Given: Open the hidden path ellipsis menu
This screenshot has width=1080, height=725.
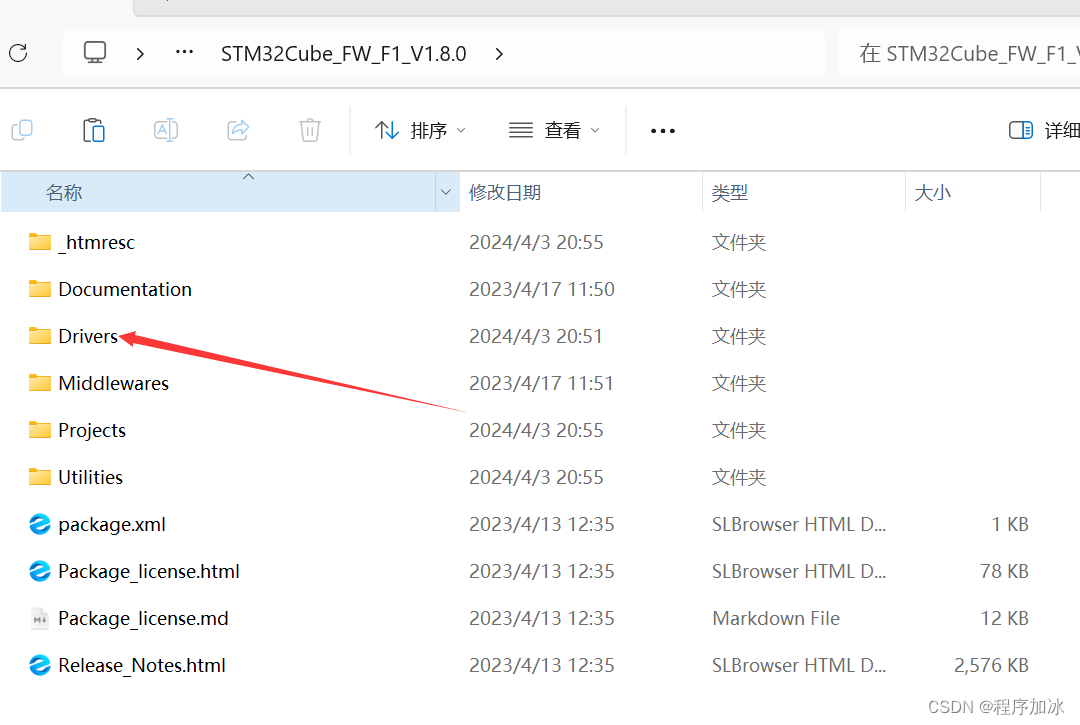Looking at the screenshot, I should click(184, 52).
